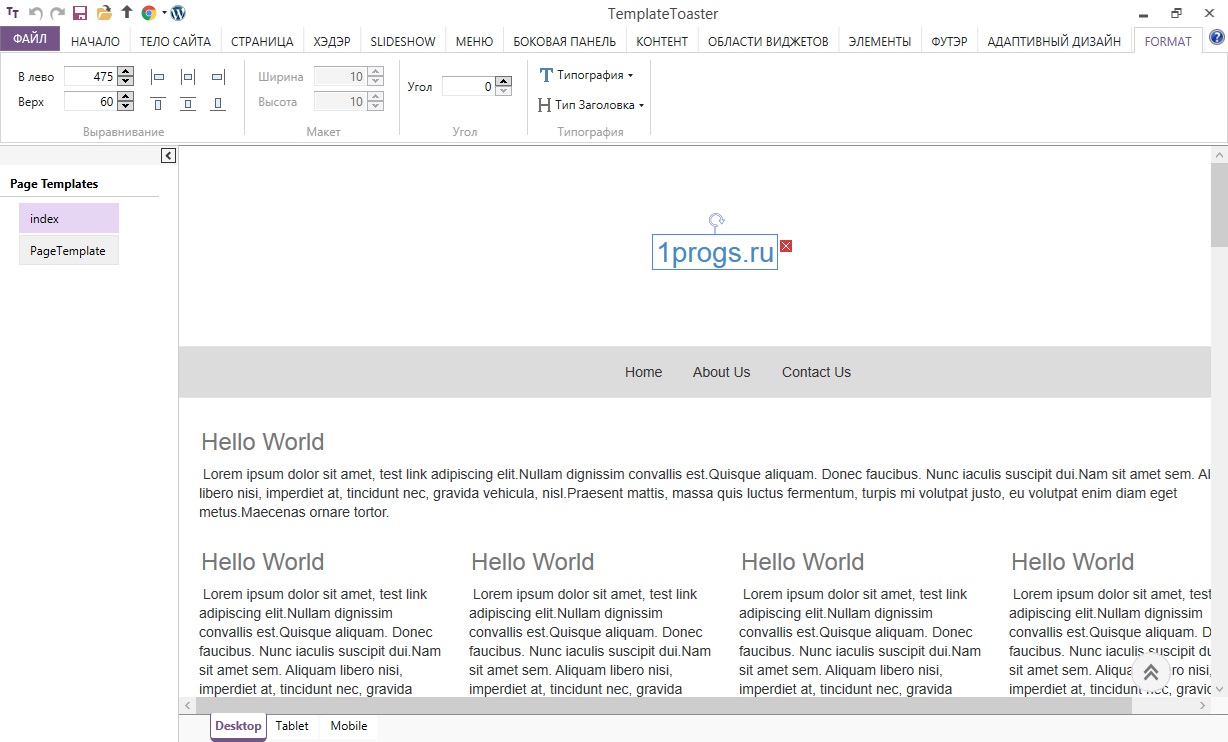Click the rotate handle above the logo
1228x742 pixels.
click(x=716, y=220)
